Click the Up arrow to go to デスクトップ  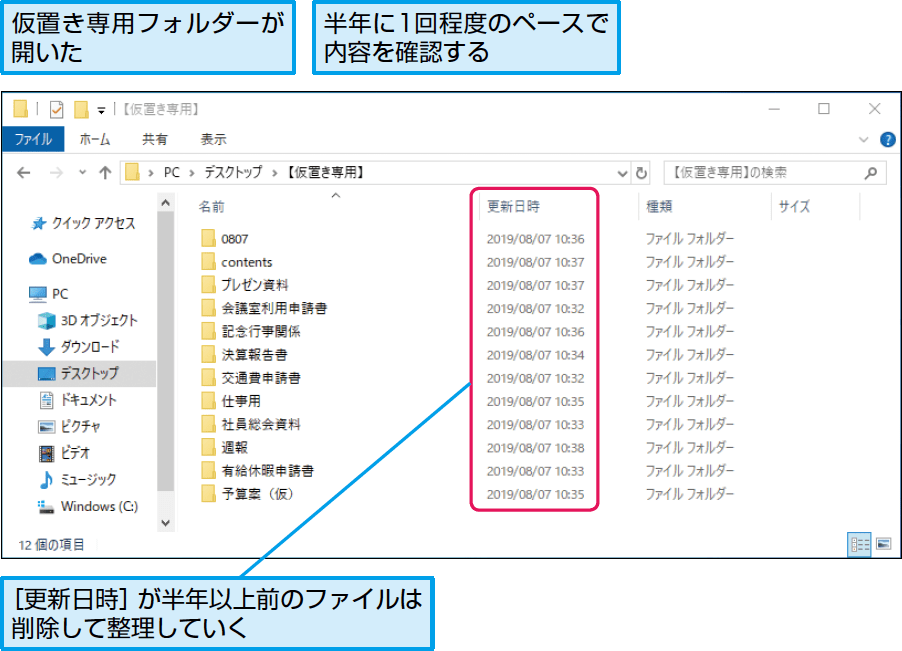104,172
